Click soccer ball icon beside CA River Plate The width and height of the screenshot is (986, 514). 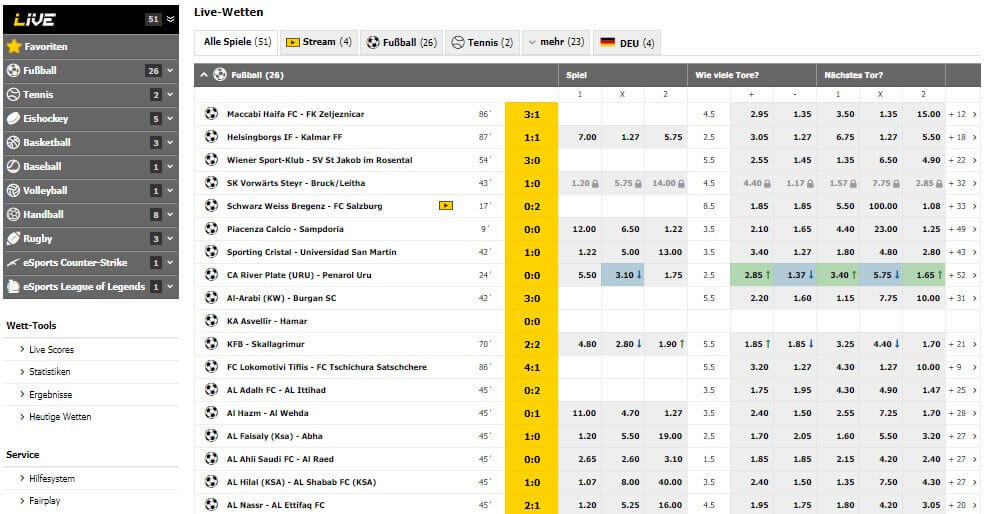[x=211, y=275]
